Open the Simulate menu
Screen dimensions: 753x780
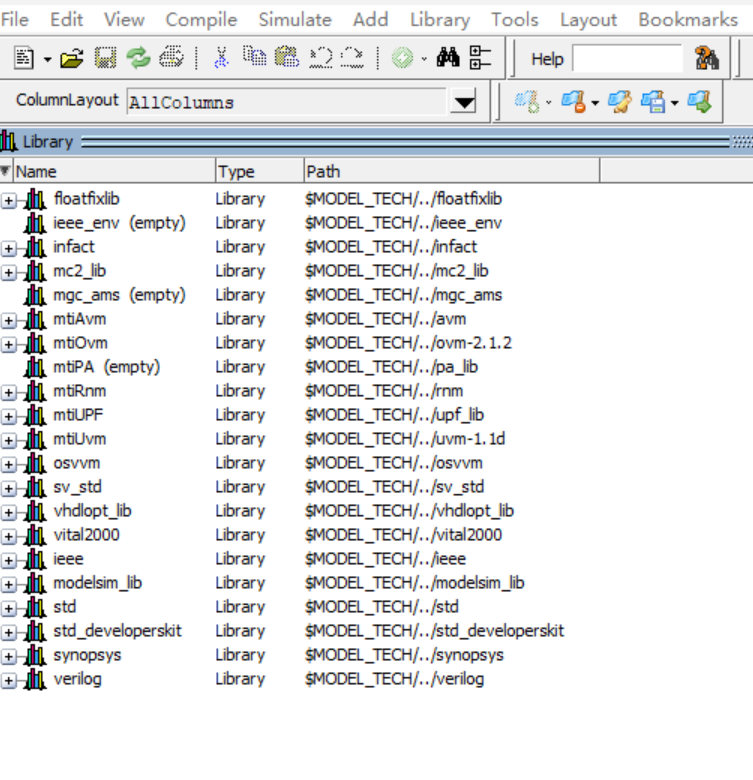[x=294, y=19]
